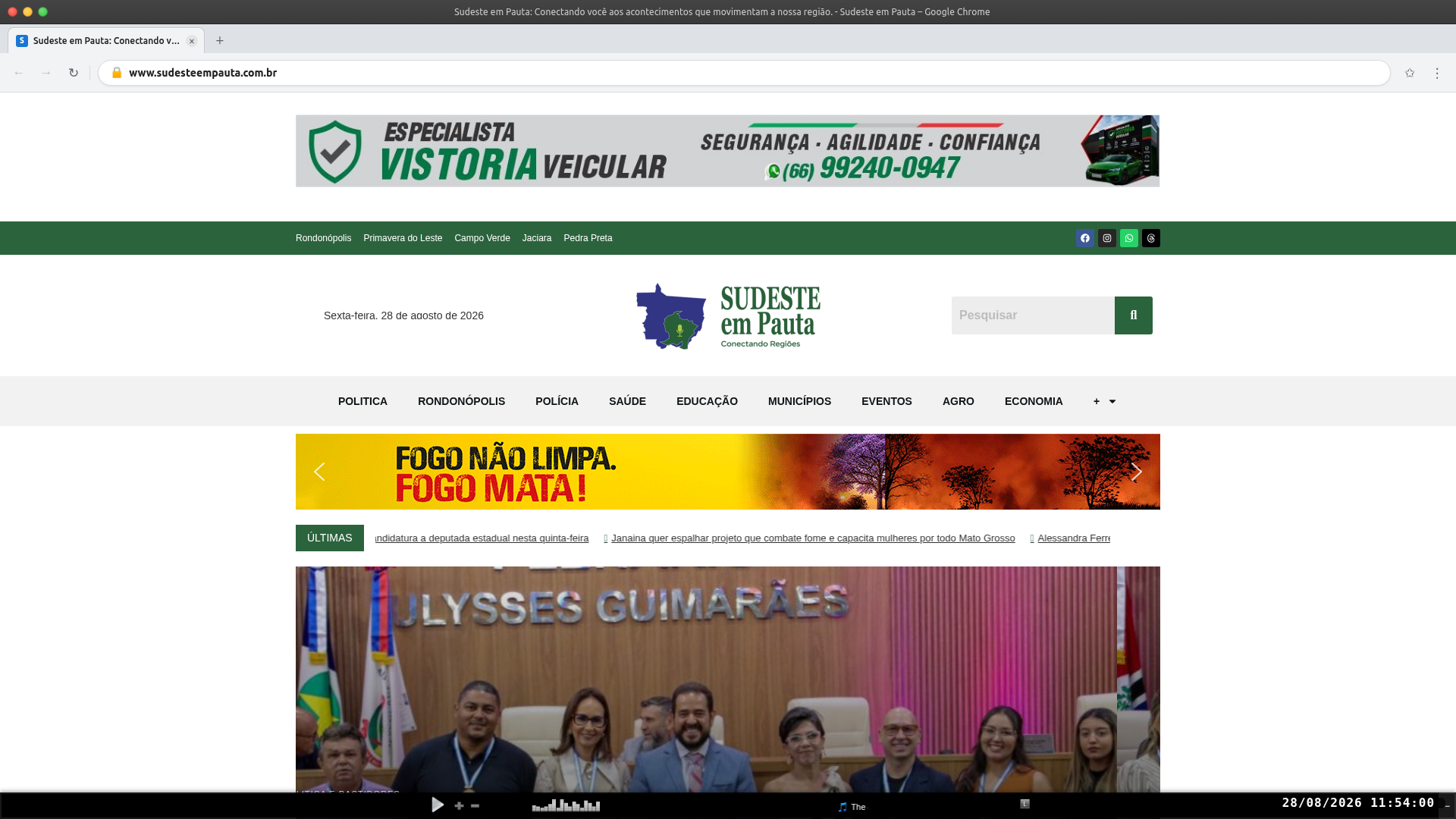Follow the Jaciara link
Image resolution: width=1456 pixels, height=819 pixels.
click(537, 238)
